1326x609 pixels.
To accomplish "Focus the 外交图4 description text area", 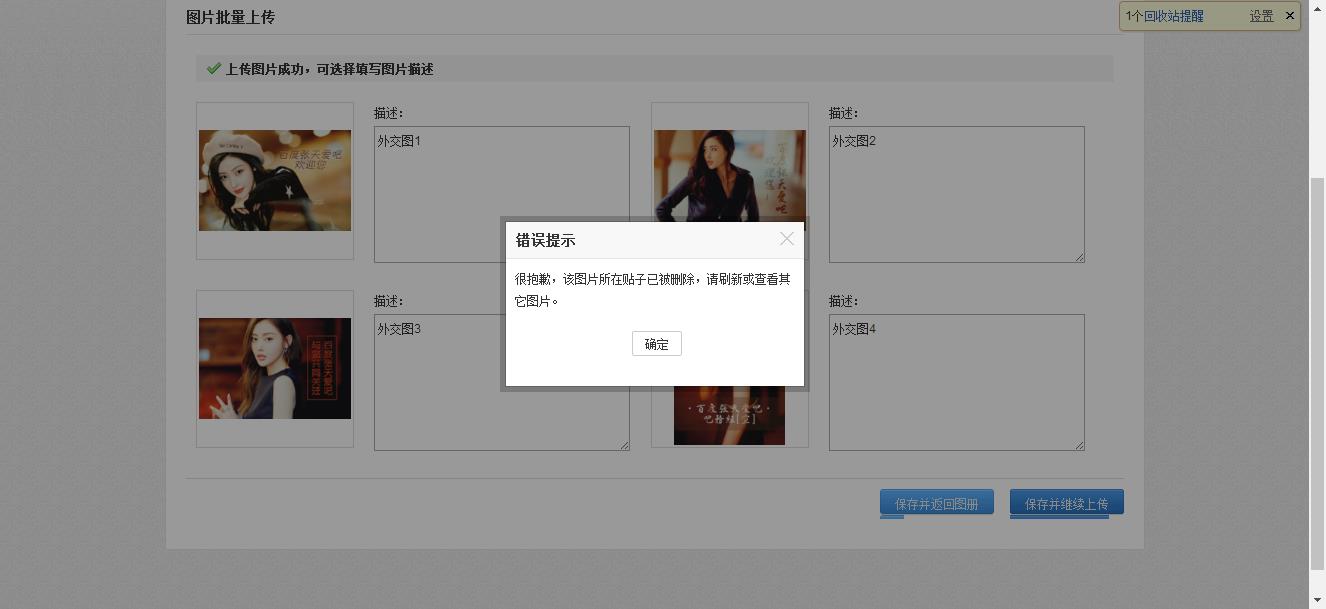I will pos(956,382).
